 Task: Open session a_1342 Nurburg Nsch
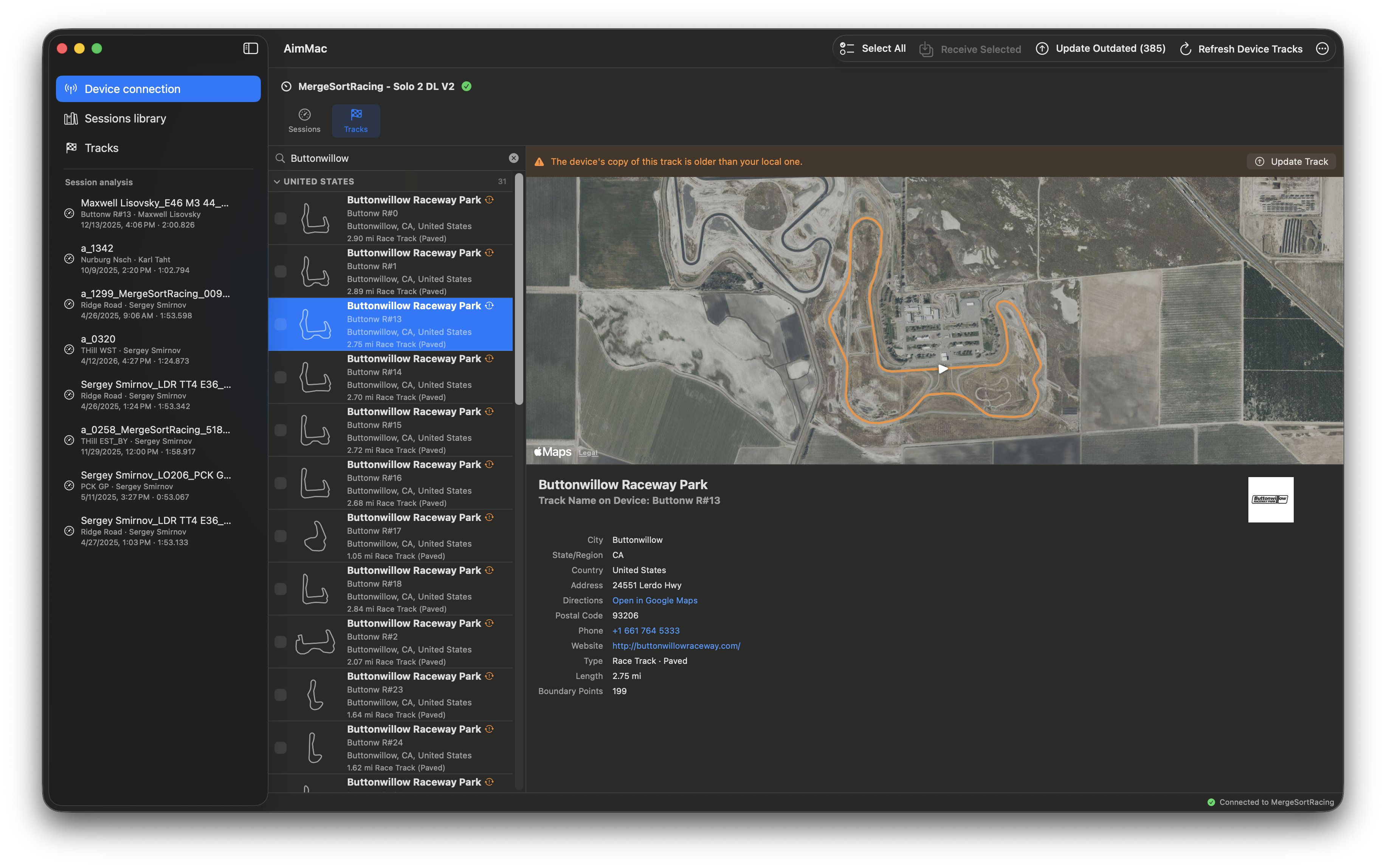158,259
